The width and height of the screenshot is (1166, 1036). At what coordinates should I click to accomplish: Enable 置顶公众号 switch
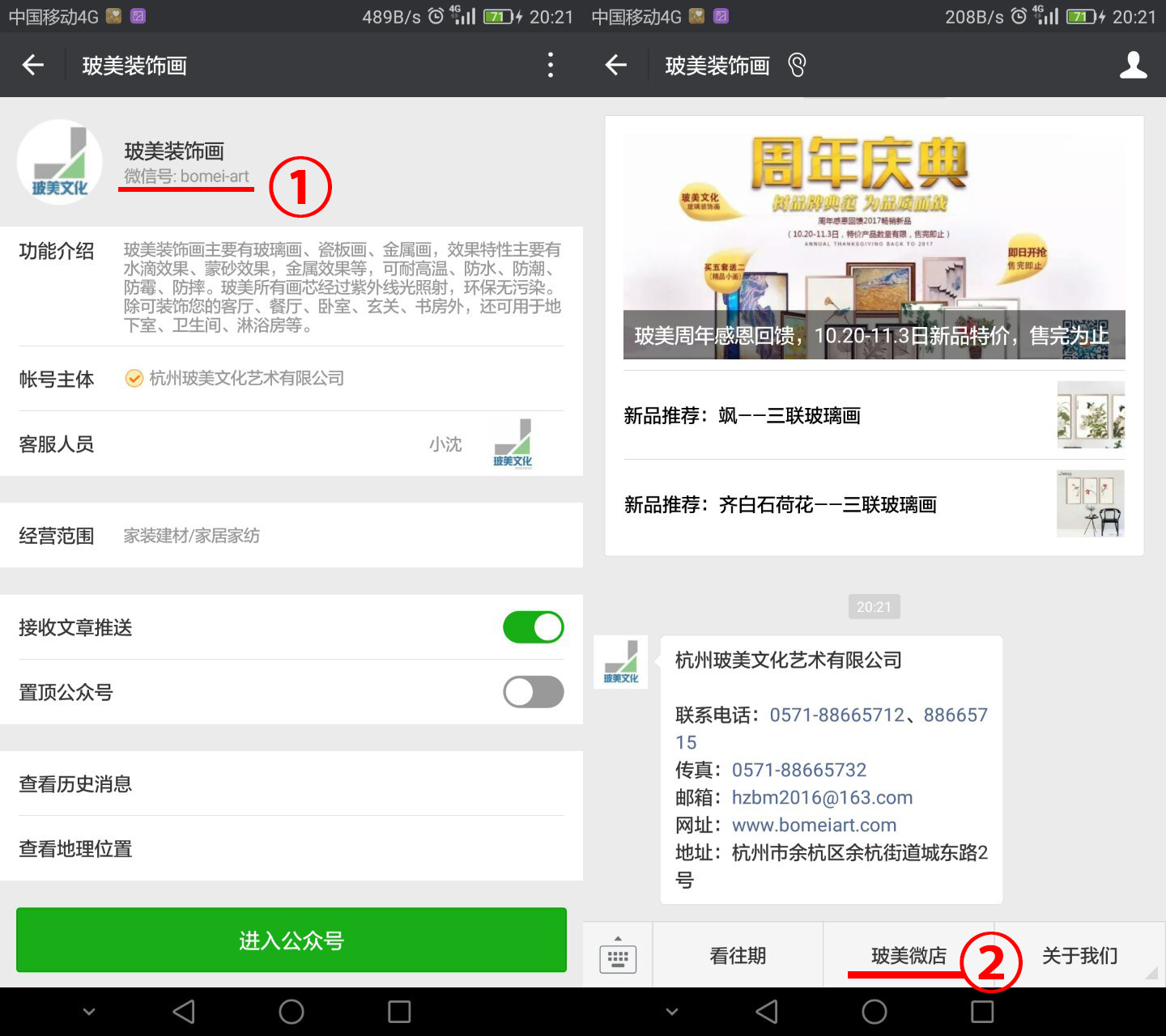[x=534, y=692]
